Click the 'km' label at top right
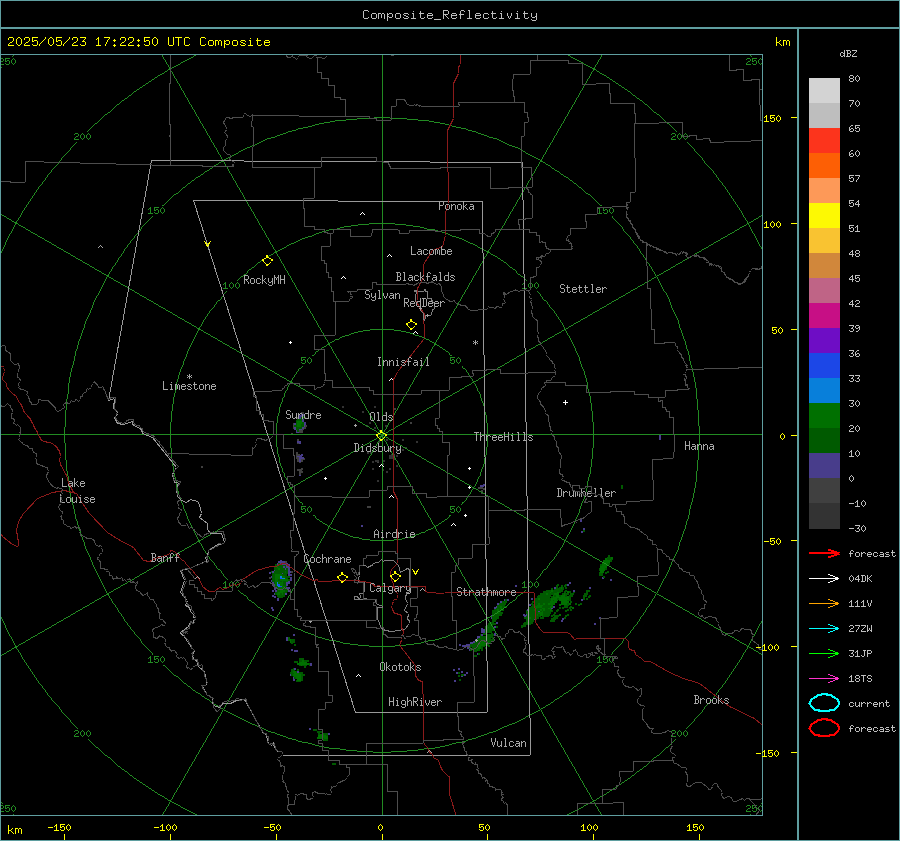900x841 pixels. coord(782,42)
